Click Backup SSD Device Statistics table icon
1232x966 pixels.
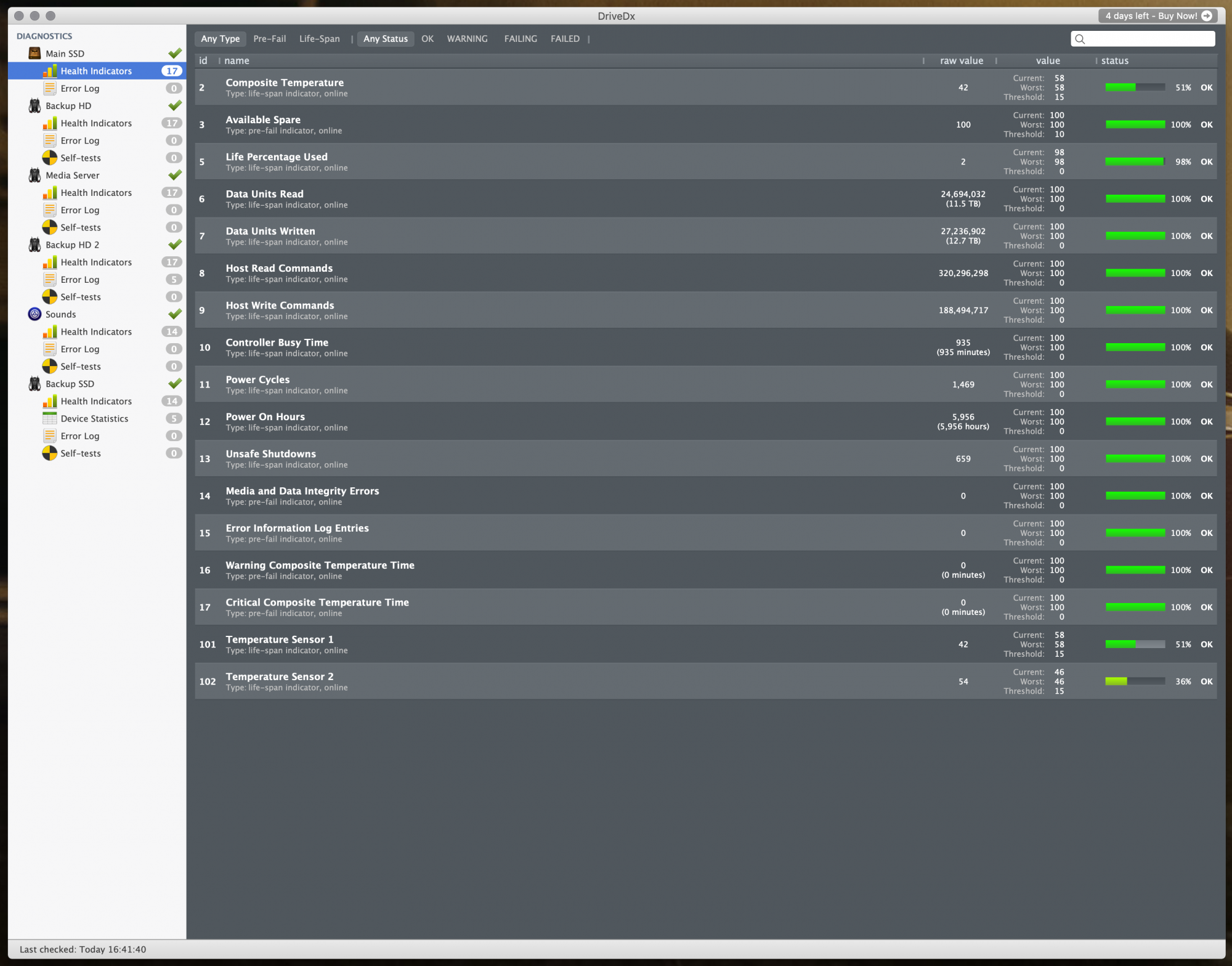(x=50, y=419)
